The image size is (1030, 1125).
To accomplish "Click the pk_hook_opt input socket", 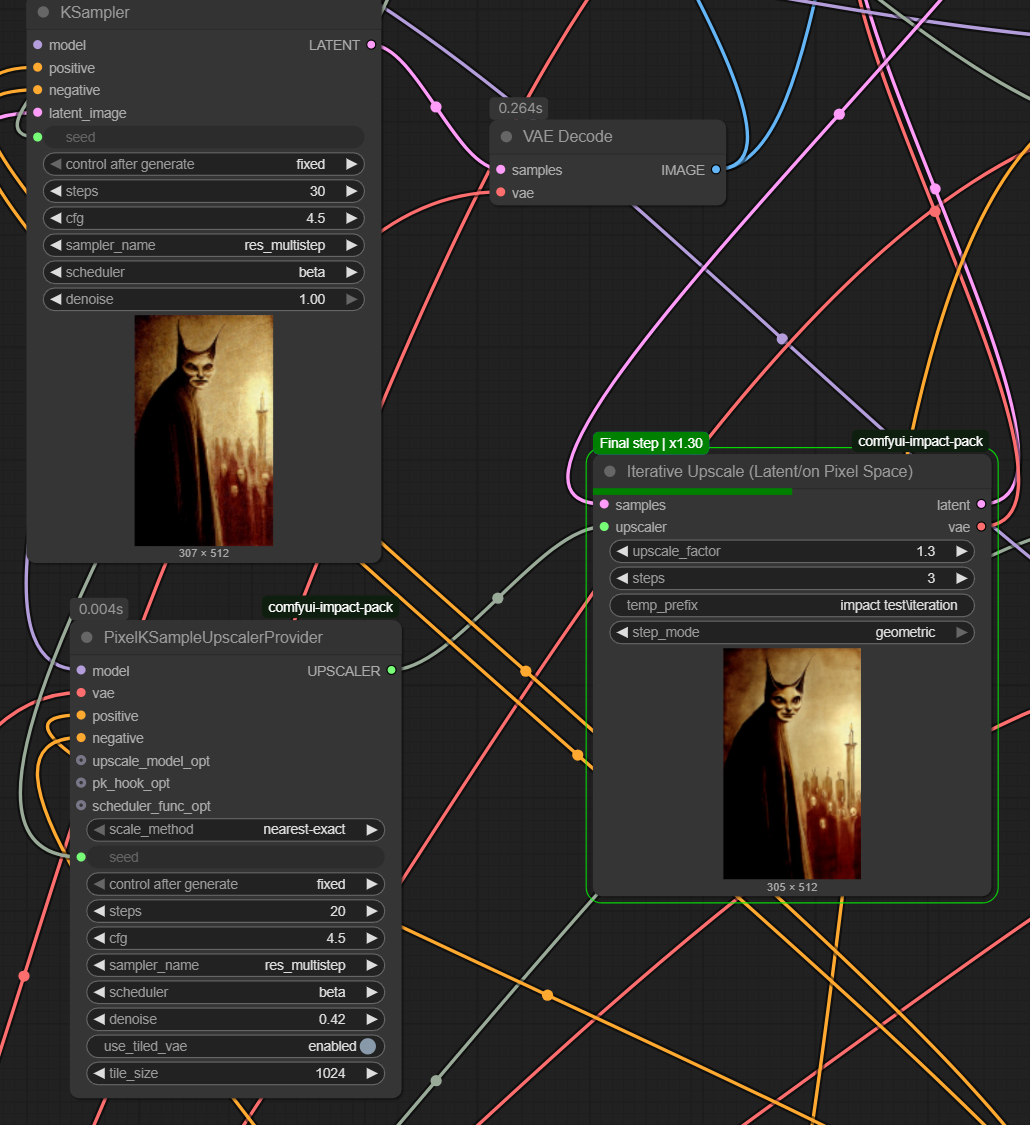I will point(81,783).
